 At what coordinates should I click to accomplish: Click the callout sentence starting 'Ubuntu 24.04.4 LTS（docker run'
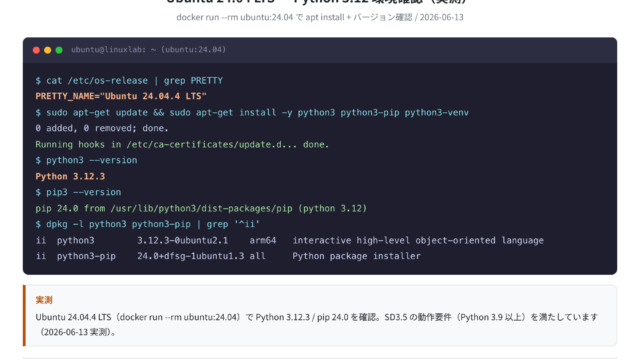click(x=317, y=317)
